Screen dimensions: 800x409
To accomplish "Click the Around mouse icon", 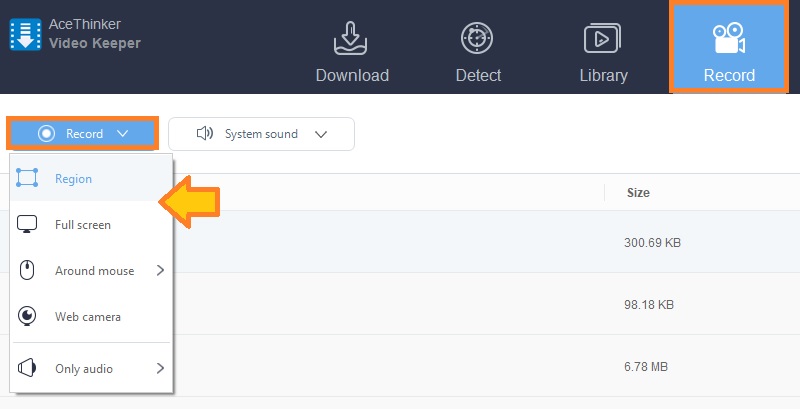I will click(x=28, y=271).
